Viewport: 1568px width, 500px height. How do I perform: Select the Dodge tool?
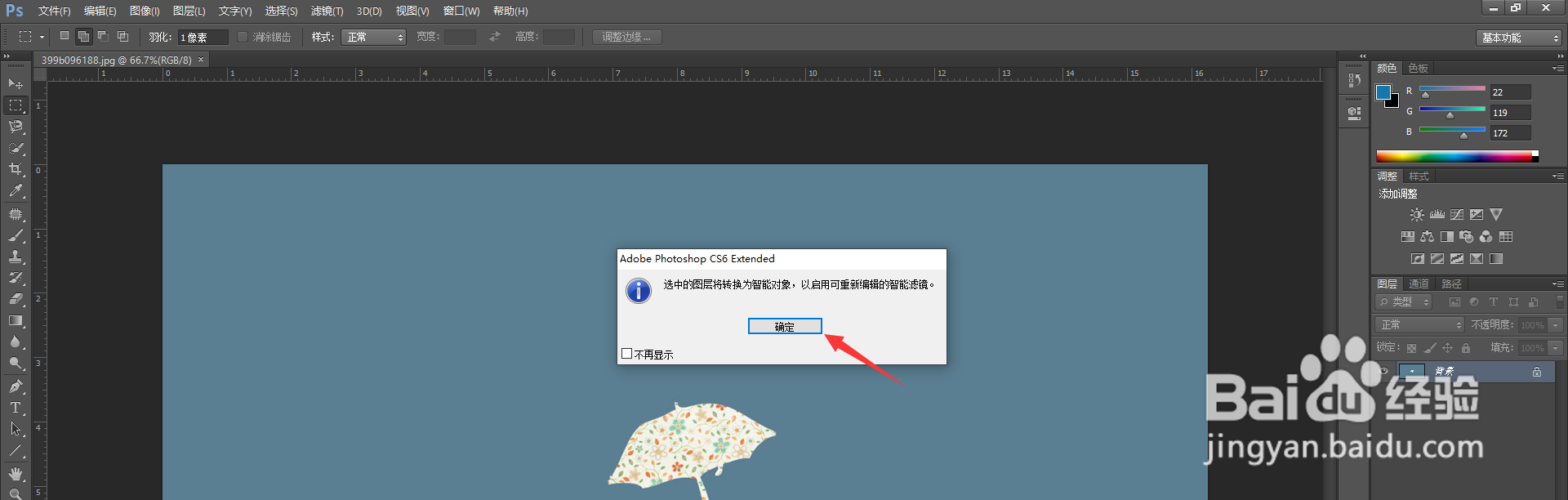click(x=16, y=364)
